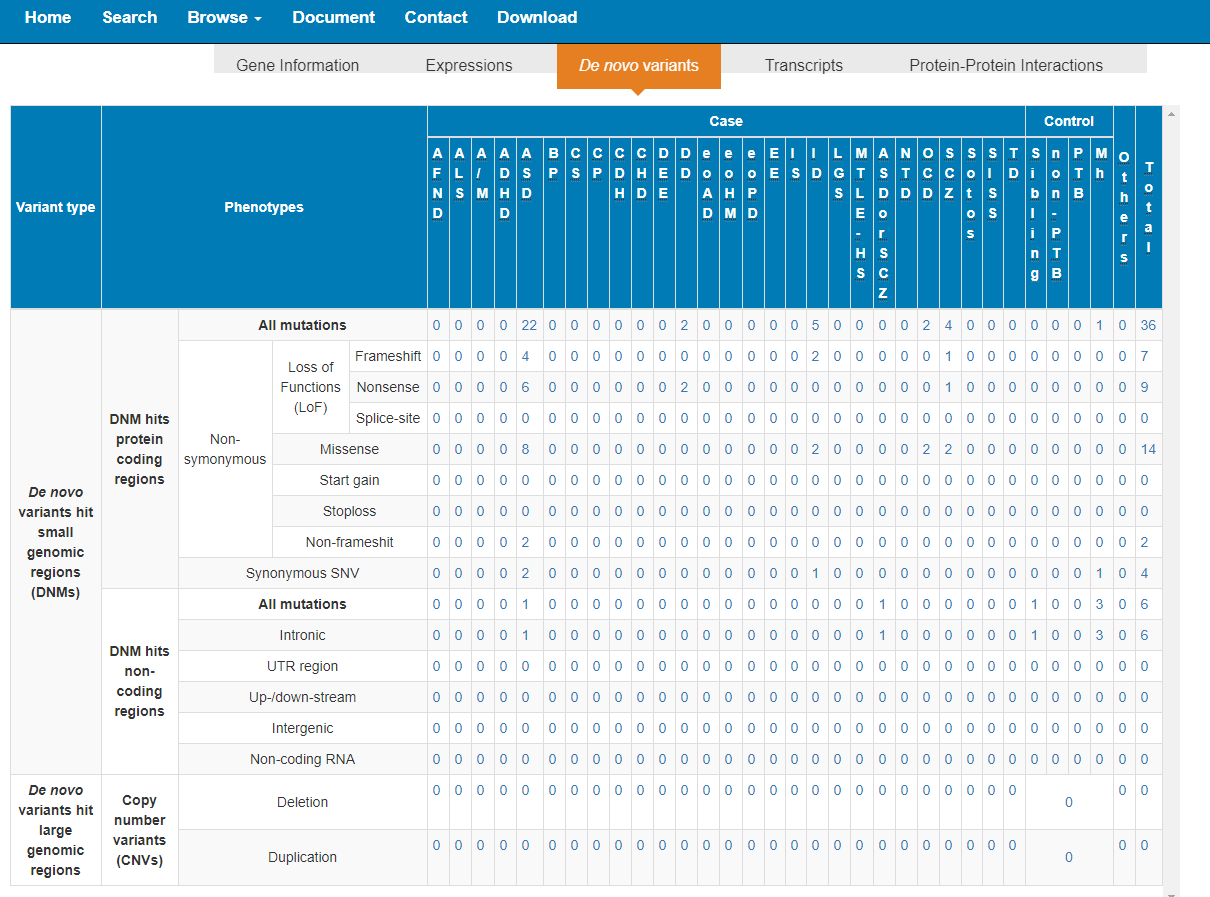
Task: Select the De novo variants tab
Action: [x=639, y=65]
